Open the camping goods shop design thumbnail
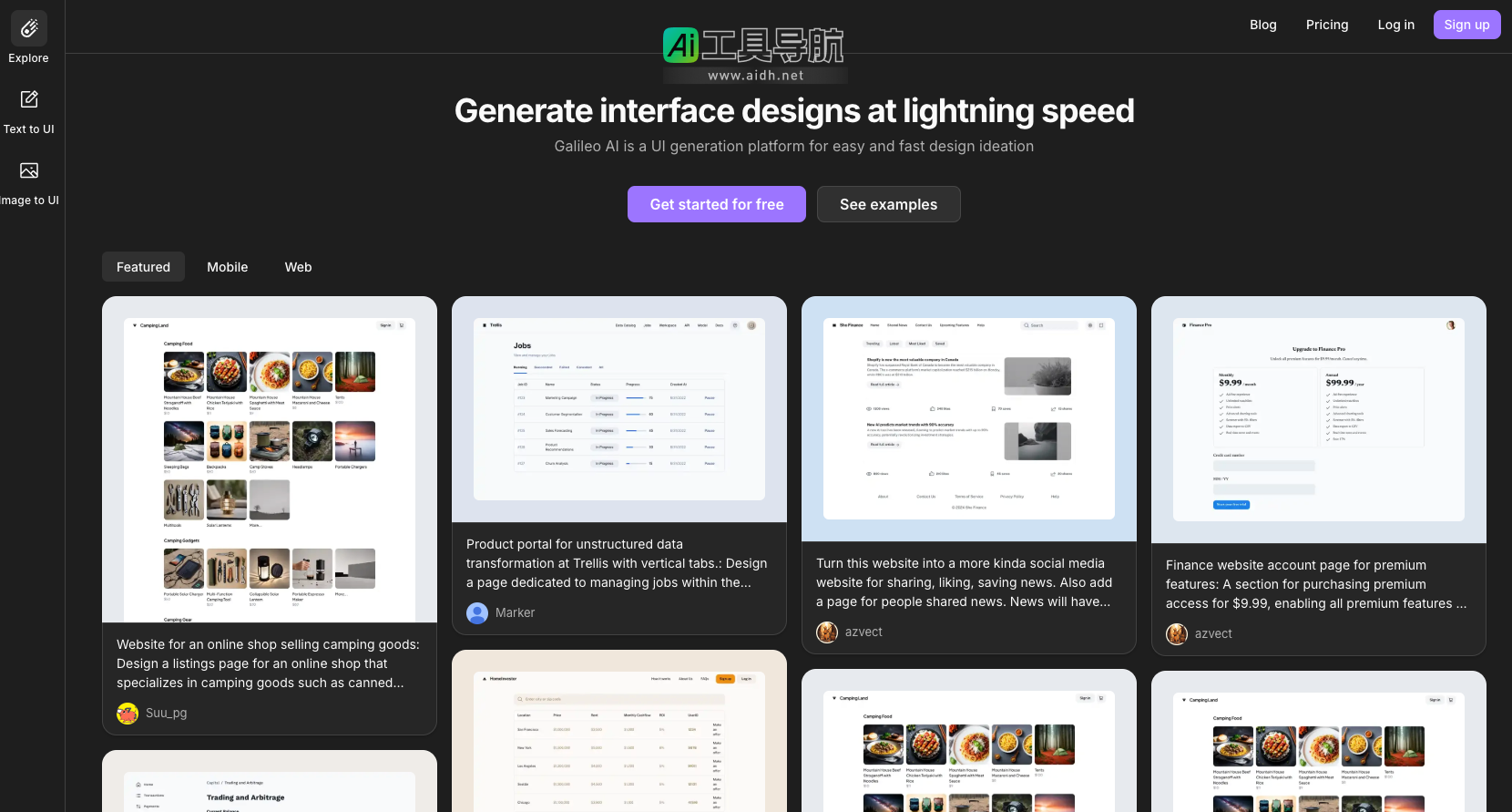 [x=270, y=459]
